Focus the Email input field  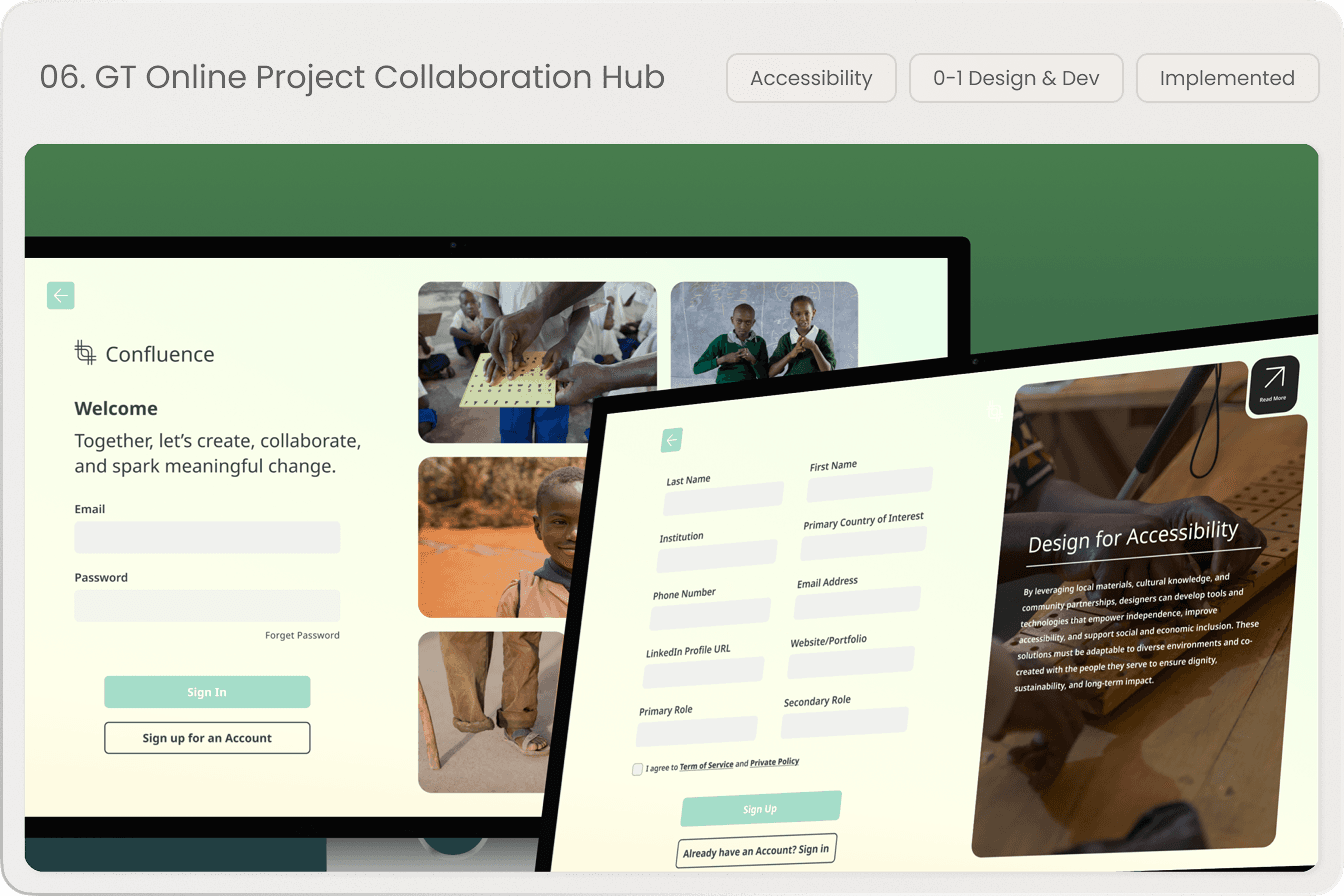[207, 537]
